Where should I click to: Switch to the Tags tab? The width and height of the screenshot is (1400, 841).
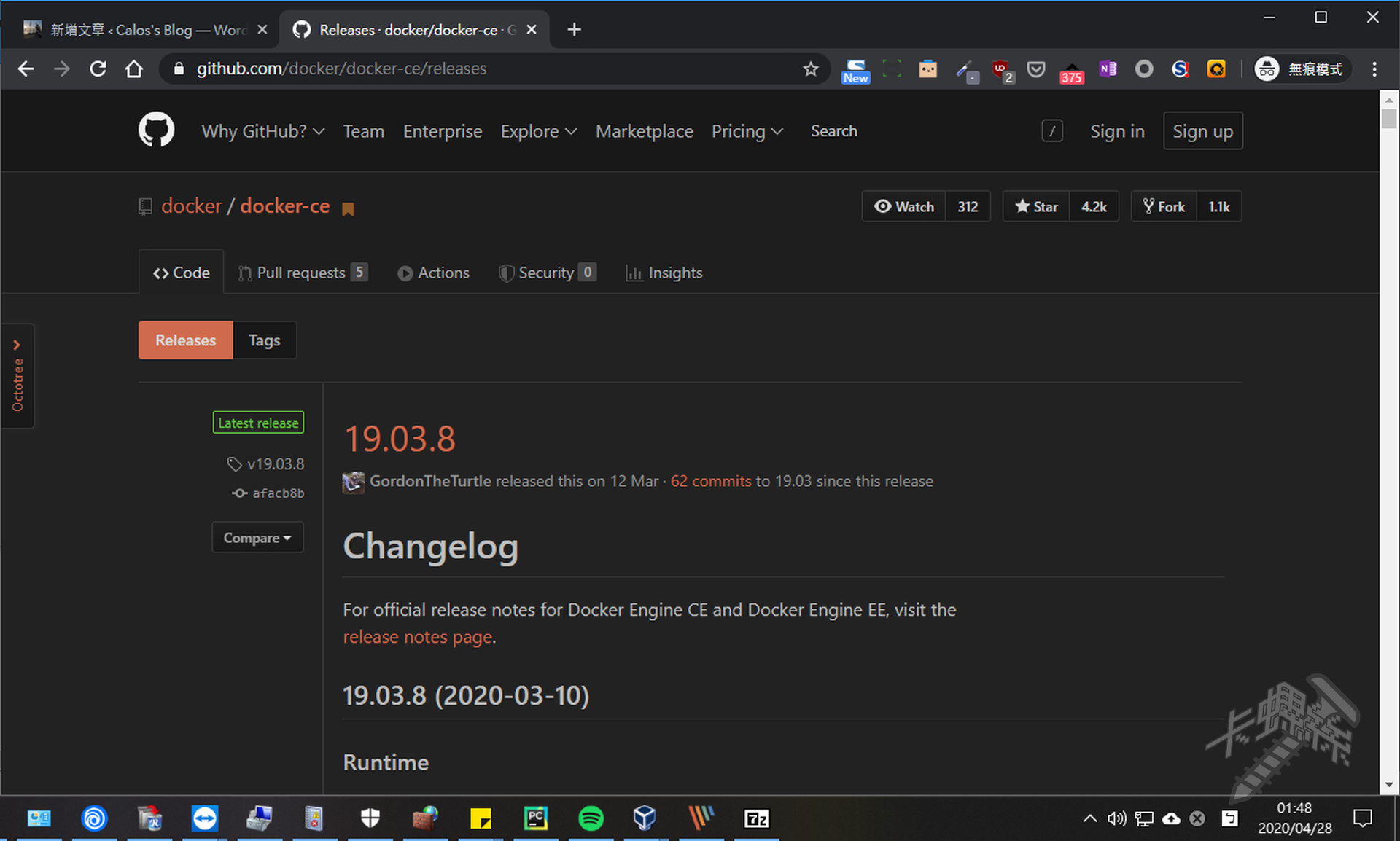(264, 340)
